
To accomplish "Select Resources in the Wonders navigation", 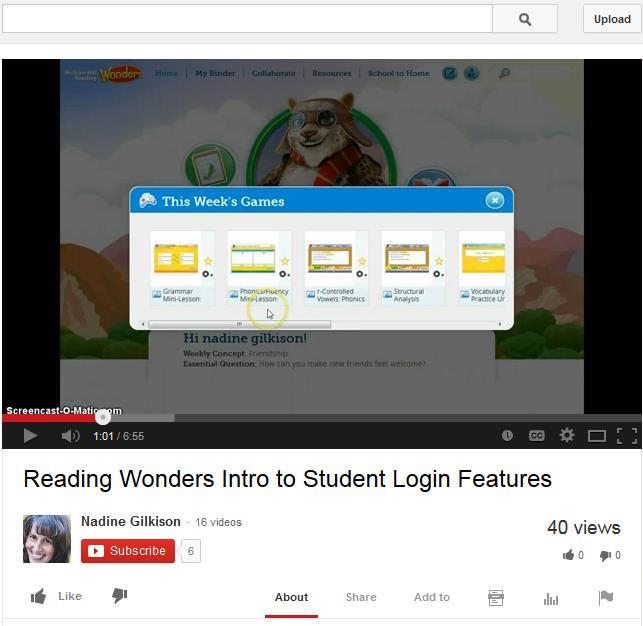I will [x=332, y=73].
